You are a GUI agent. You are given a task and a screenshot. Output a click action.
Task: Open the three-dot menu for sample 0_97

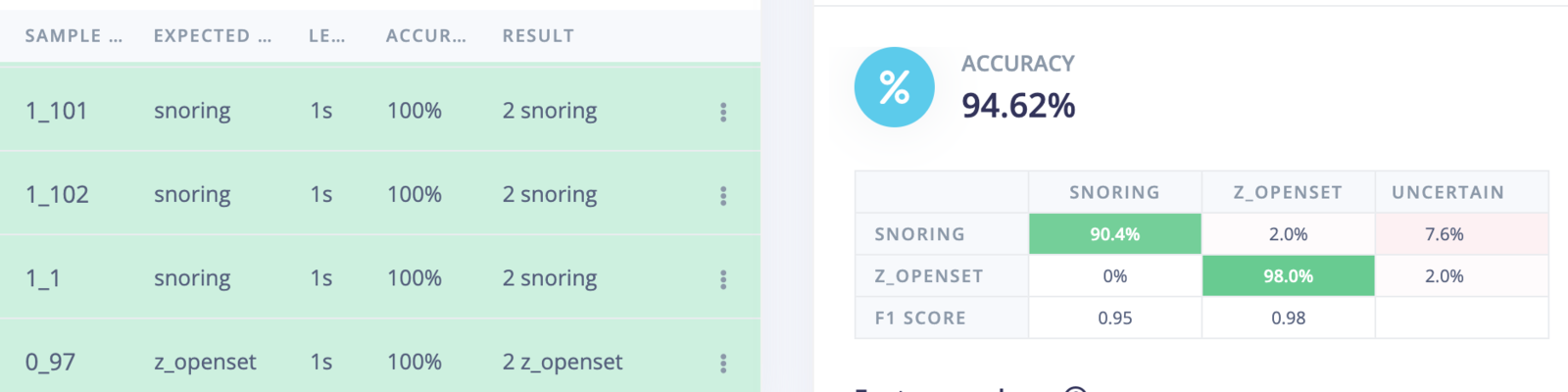(723, 364)
